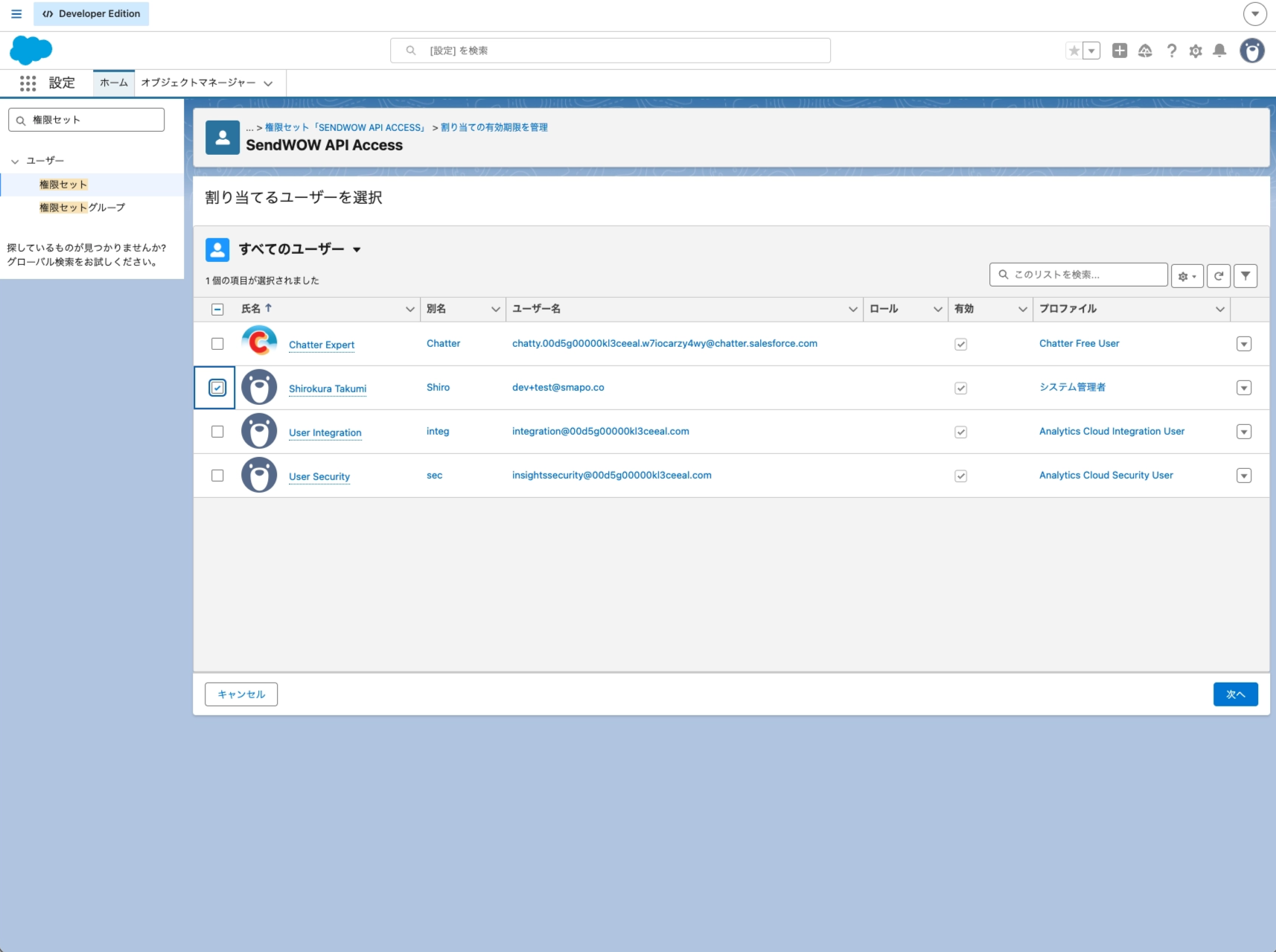The height and width of the screenshot is (952, 1276).
Task: Open the ユーザー名 column menu chevron
Action: pos(853,309)
